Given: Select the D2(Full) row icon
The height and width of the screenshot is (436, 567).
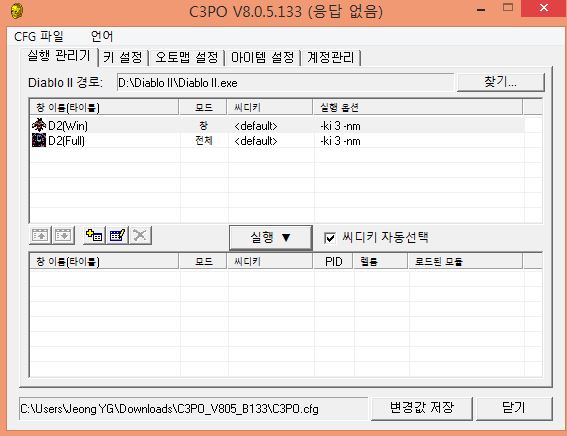Looking at the screenshot, I should coord(39,140).
